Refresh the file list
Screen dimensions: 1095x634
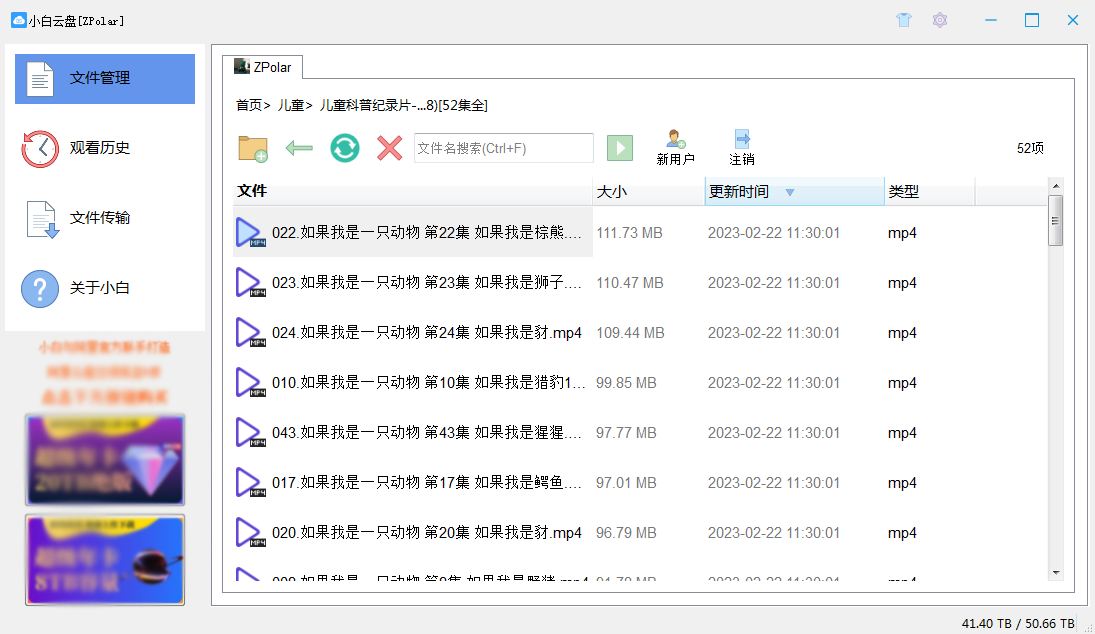coord(345,148)
